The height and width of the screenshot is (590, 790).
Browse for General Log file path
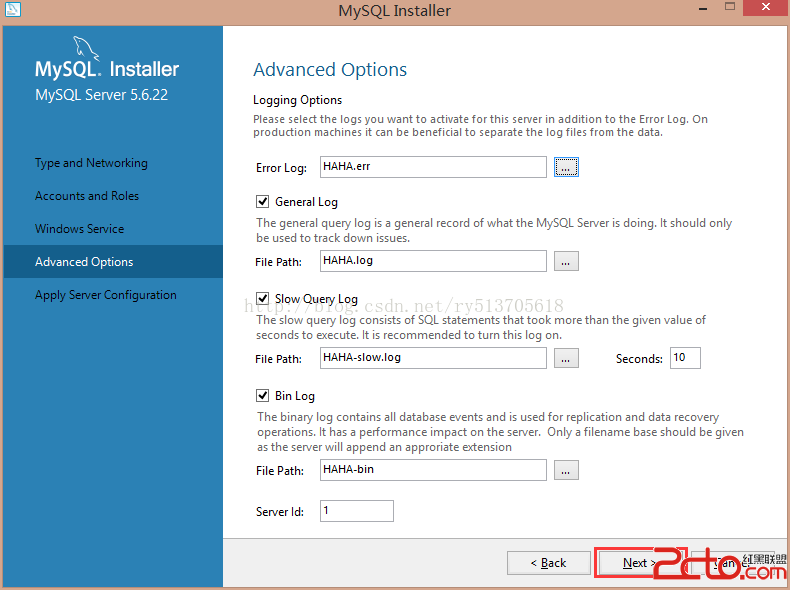566,261
